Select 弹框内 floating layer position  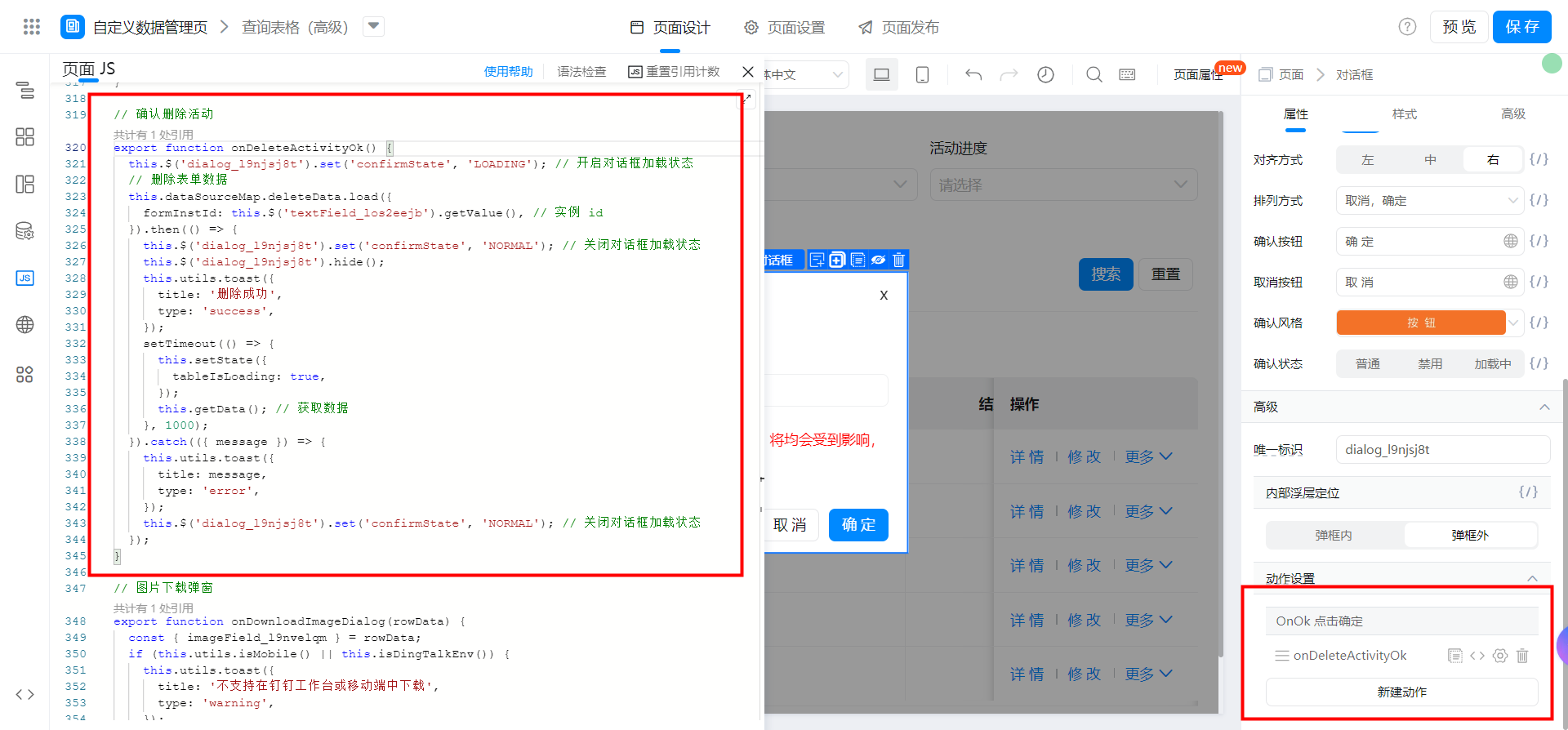click(x=1334, y=536)
